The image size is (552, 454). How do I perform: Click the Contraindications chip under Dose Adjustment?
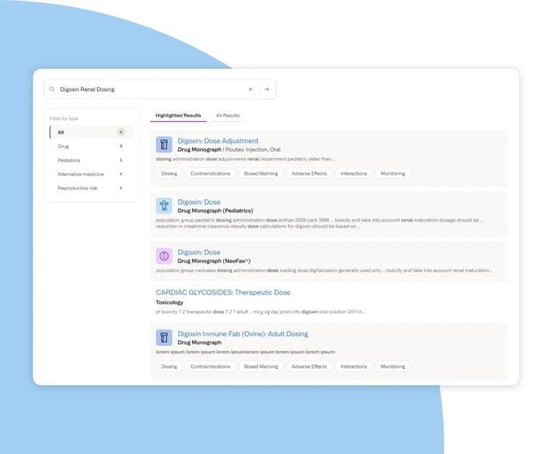coord(210,174)
